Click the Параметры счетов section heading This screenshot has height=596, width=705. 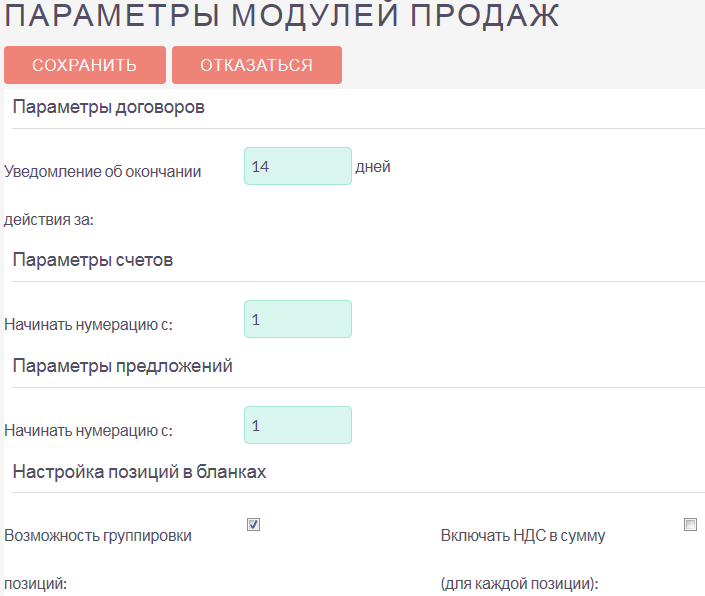(93, 260)
